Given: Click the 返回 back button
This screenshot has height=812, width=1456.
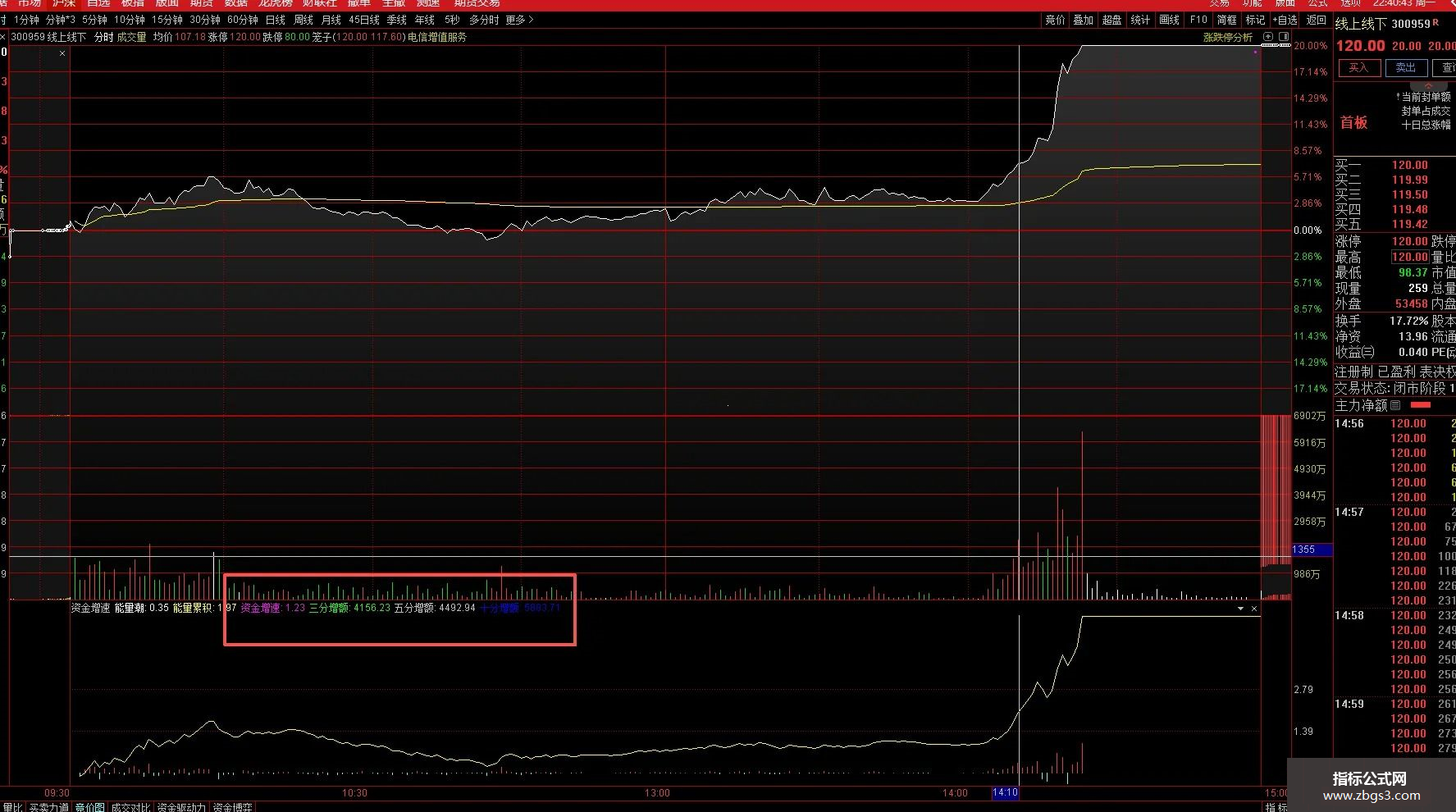Looking at the screenshot, I should tap(1317, 20).
